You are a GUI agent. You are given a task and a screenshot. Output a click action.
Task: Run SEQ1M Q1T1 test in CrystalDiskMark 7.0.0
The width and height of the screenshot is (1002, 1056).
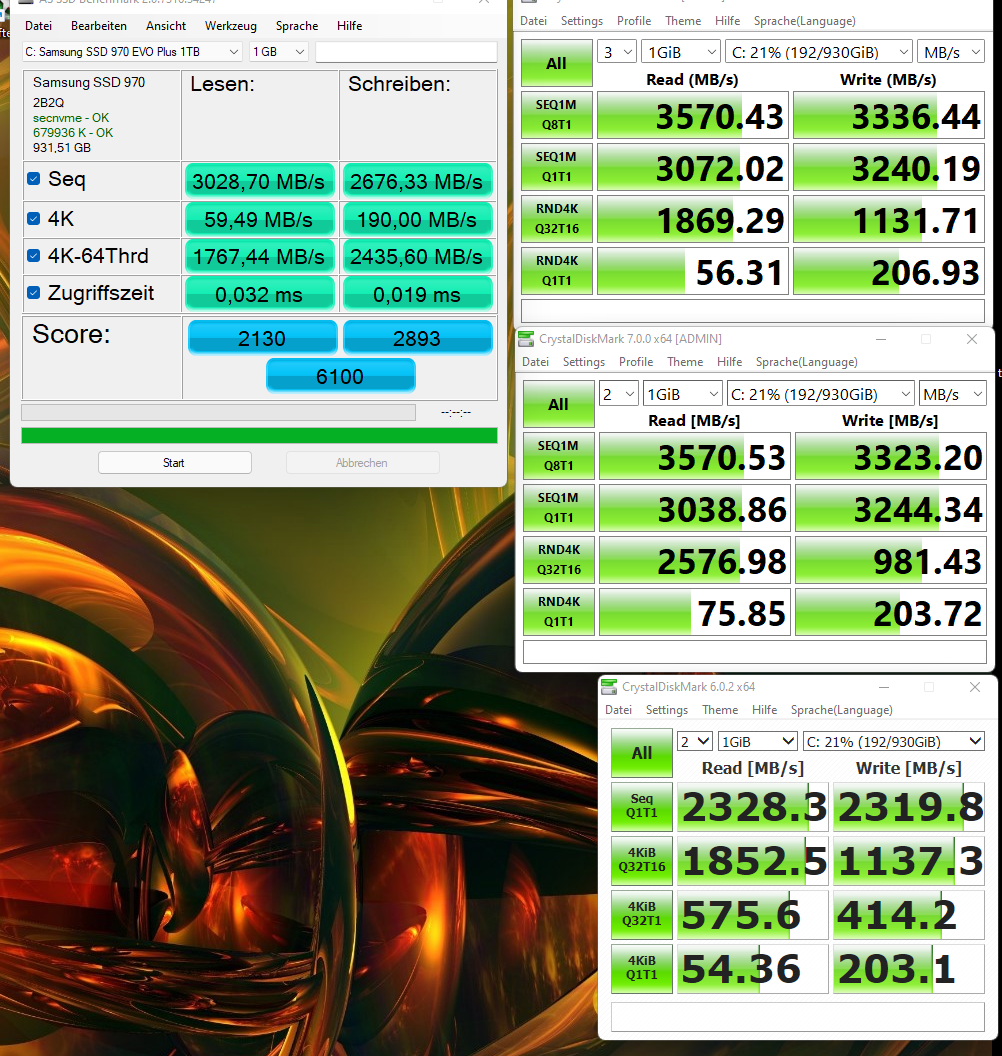(558, 508)
